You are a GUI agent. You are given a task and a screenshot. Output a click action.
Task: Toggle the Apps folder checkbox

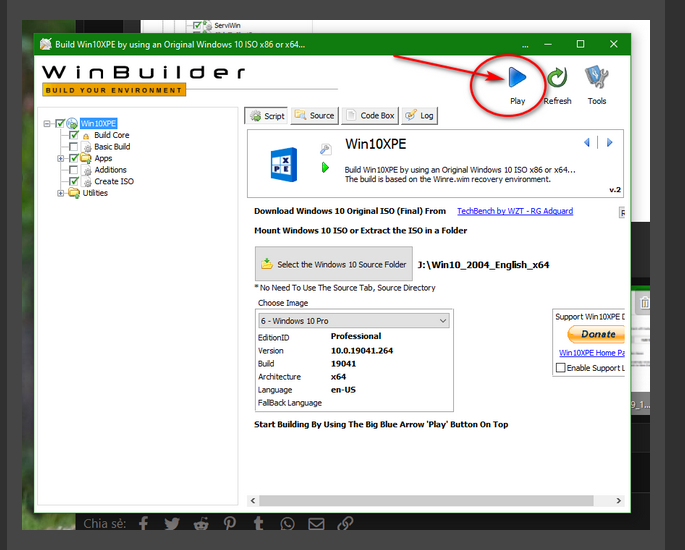(x=74, y=158)
